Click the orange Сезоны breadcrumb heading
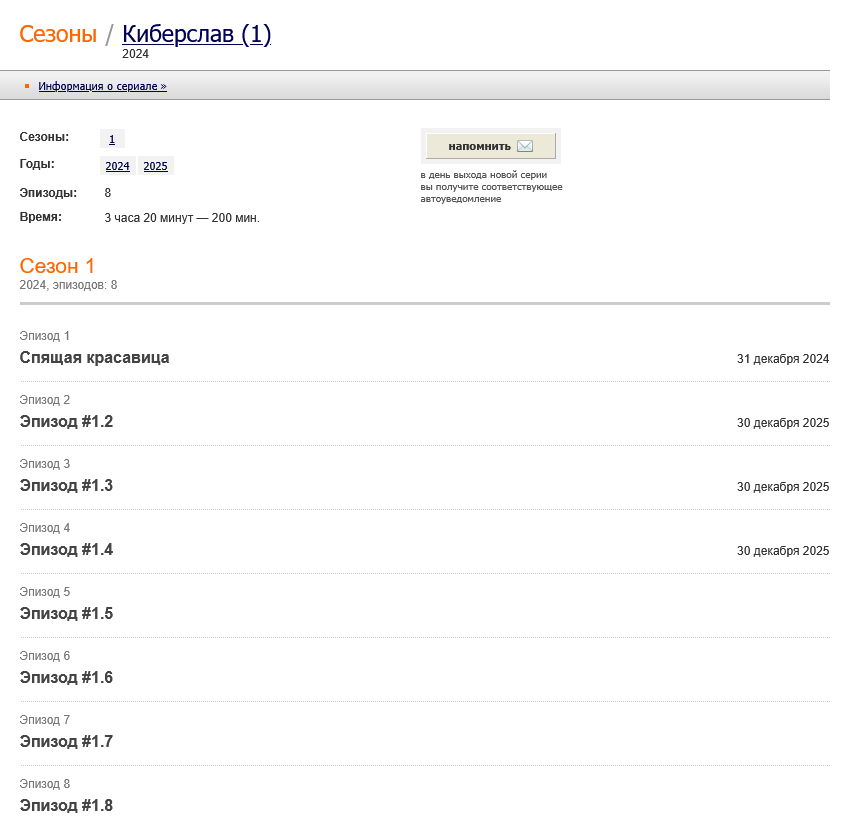Image resolution: width=850 pixels, height=828 pixels. [x=58, y=34]
